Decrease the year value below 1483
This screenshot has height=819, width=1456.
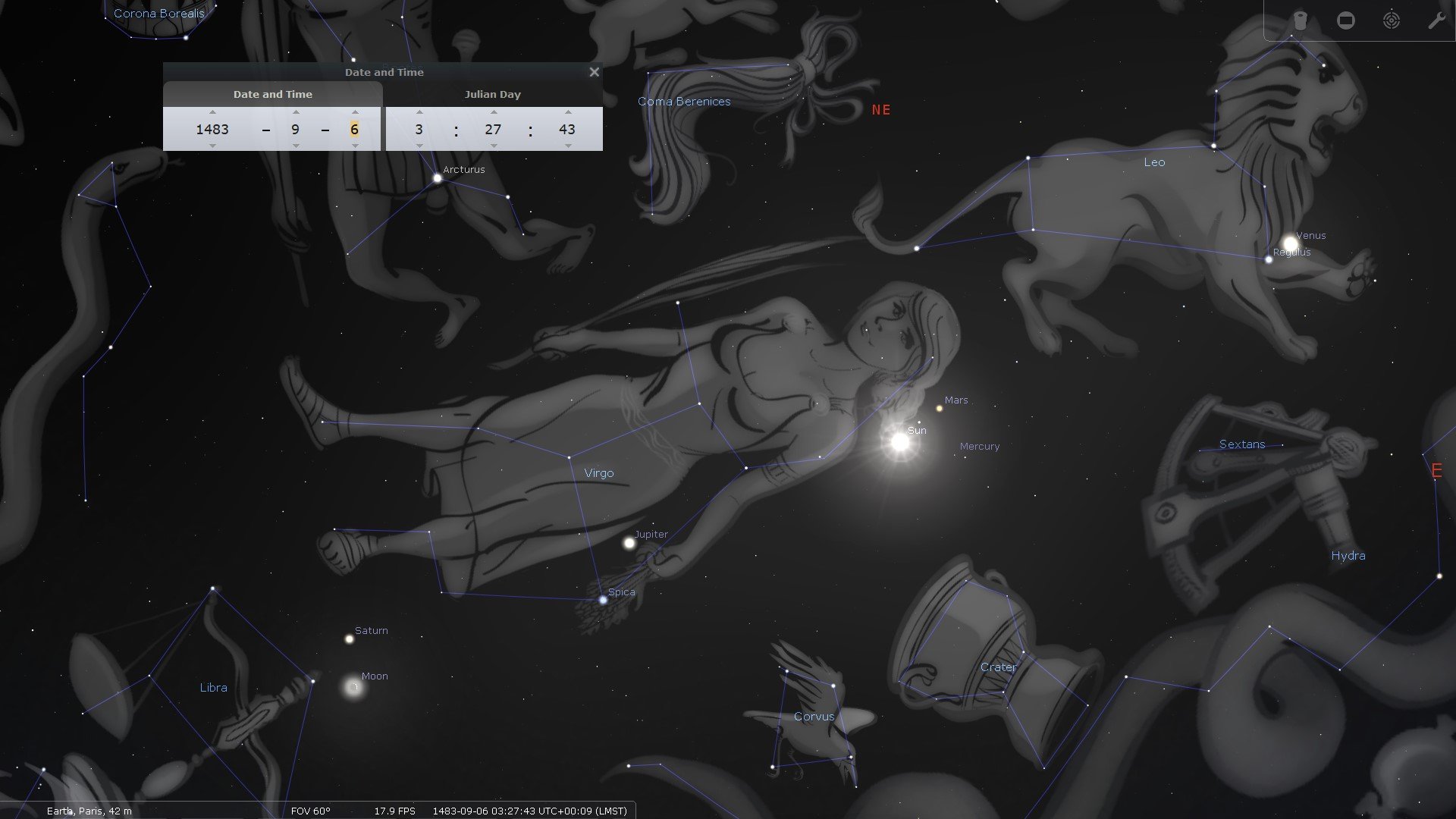[x=212, y=146]
